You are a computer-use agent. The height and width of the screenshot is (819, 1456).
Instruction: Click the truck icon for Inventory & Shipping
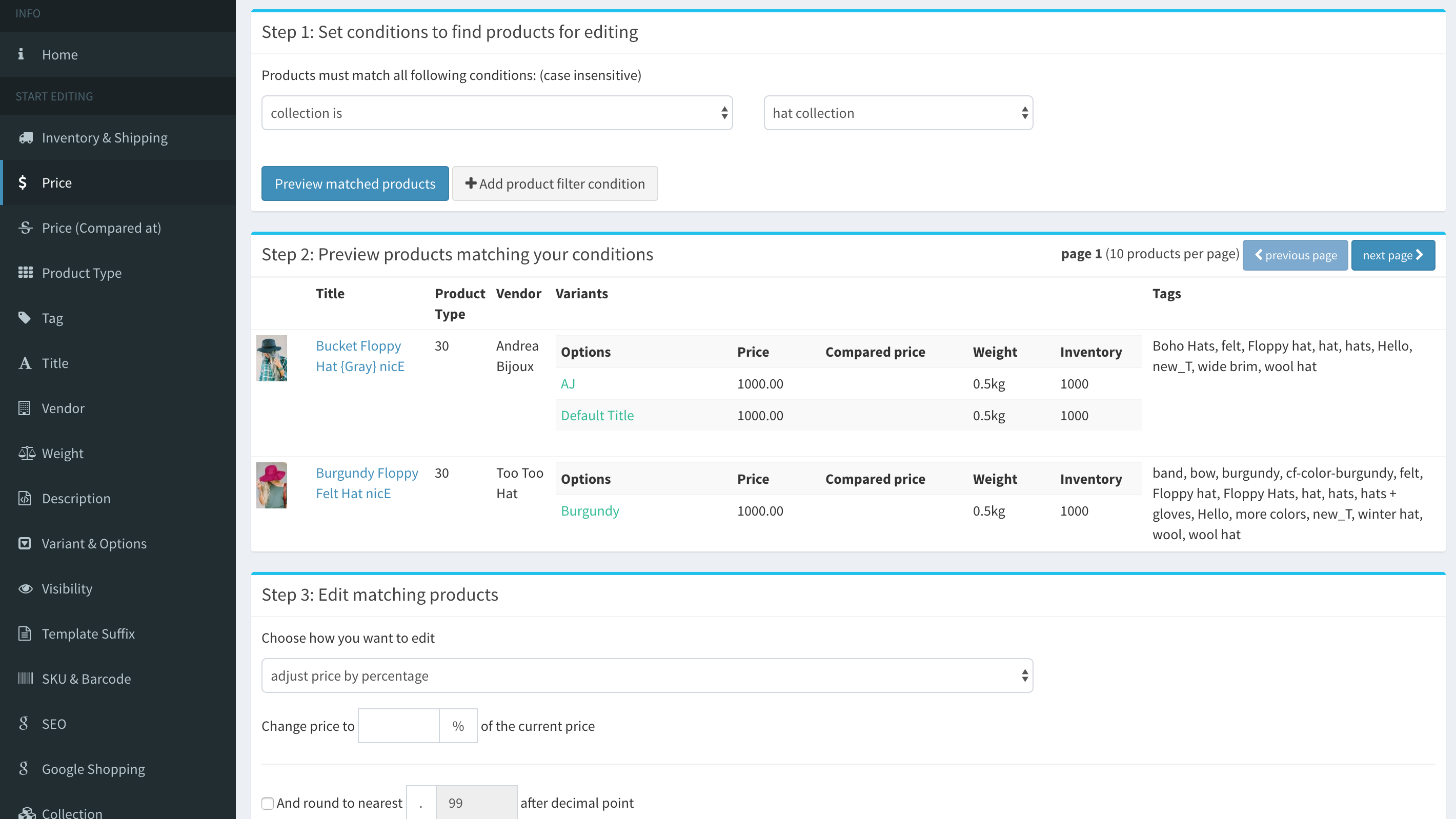pos(26,138)
